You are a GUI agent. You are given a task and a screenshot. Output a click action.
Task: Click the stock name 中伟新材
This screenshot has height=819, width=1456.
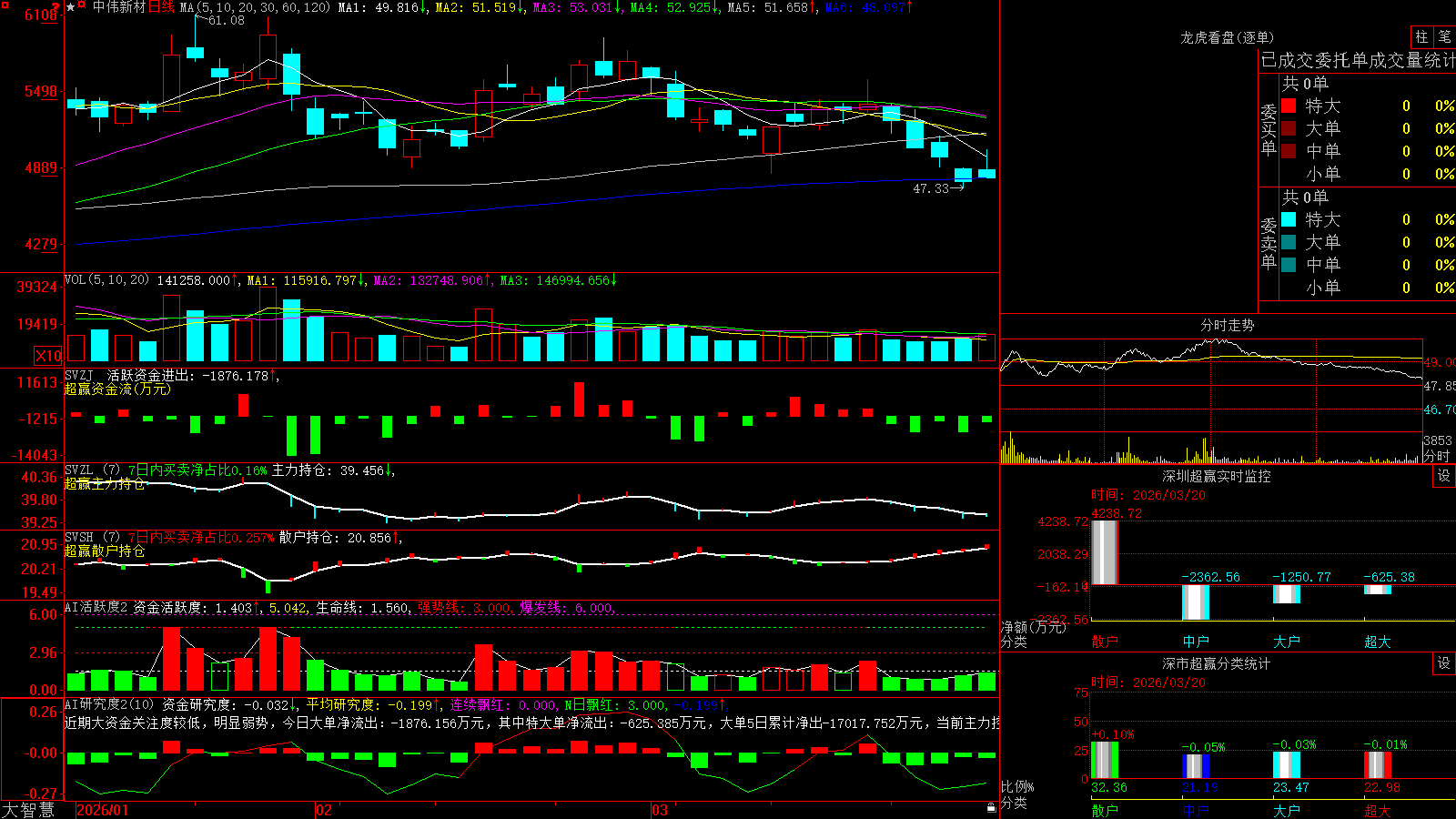[119, 7]
